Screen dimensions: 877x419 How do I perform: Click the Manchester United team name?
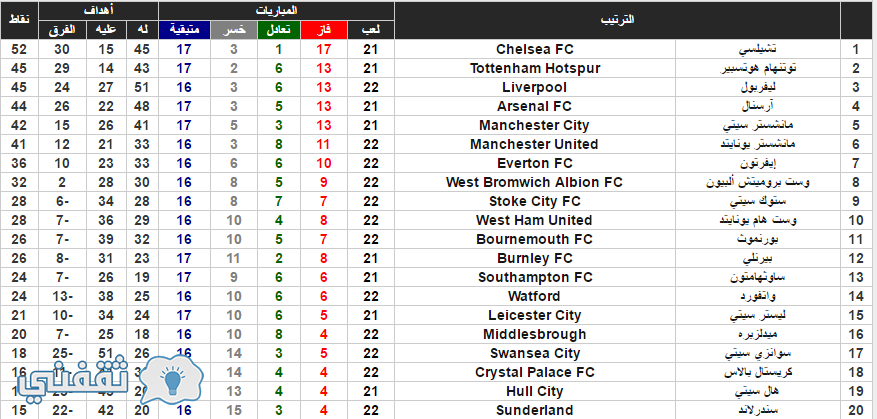click(535, 144)
